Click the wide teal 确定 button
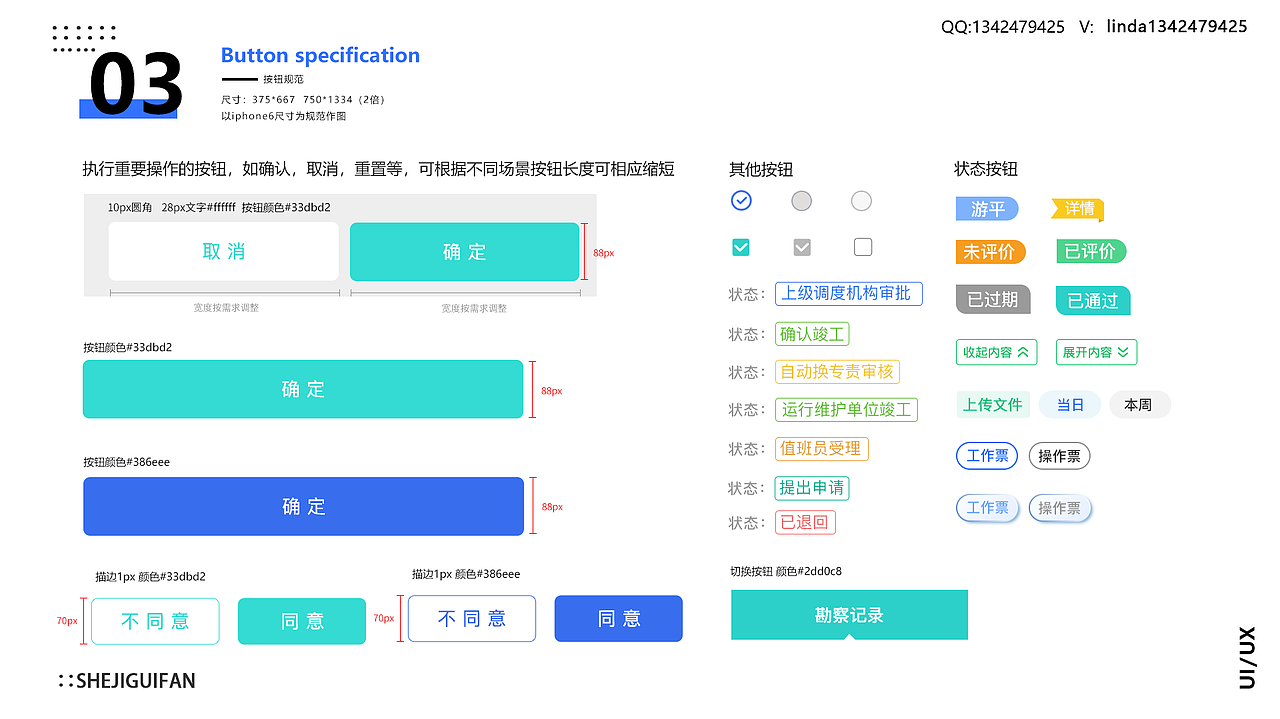 (x=303, y=389)
